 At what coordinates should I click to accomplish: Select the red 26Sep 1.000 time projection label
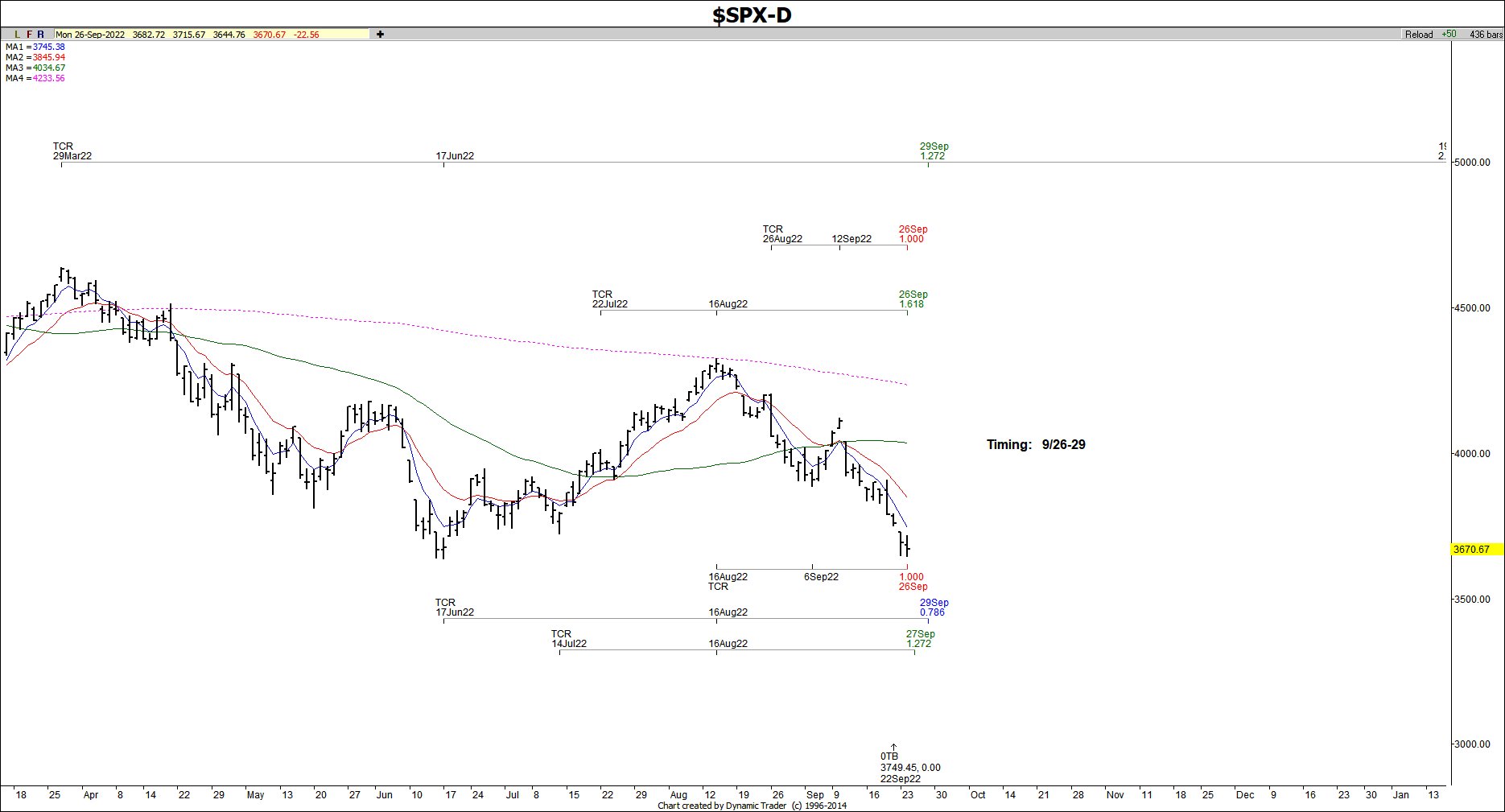click(x=913, y=234)
